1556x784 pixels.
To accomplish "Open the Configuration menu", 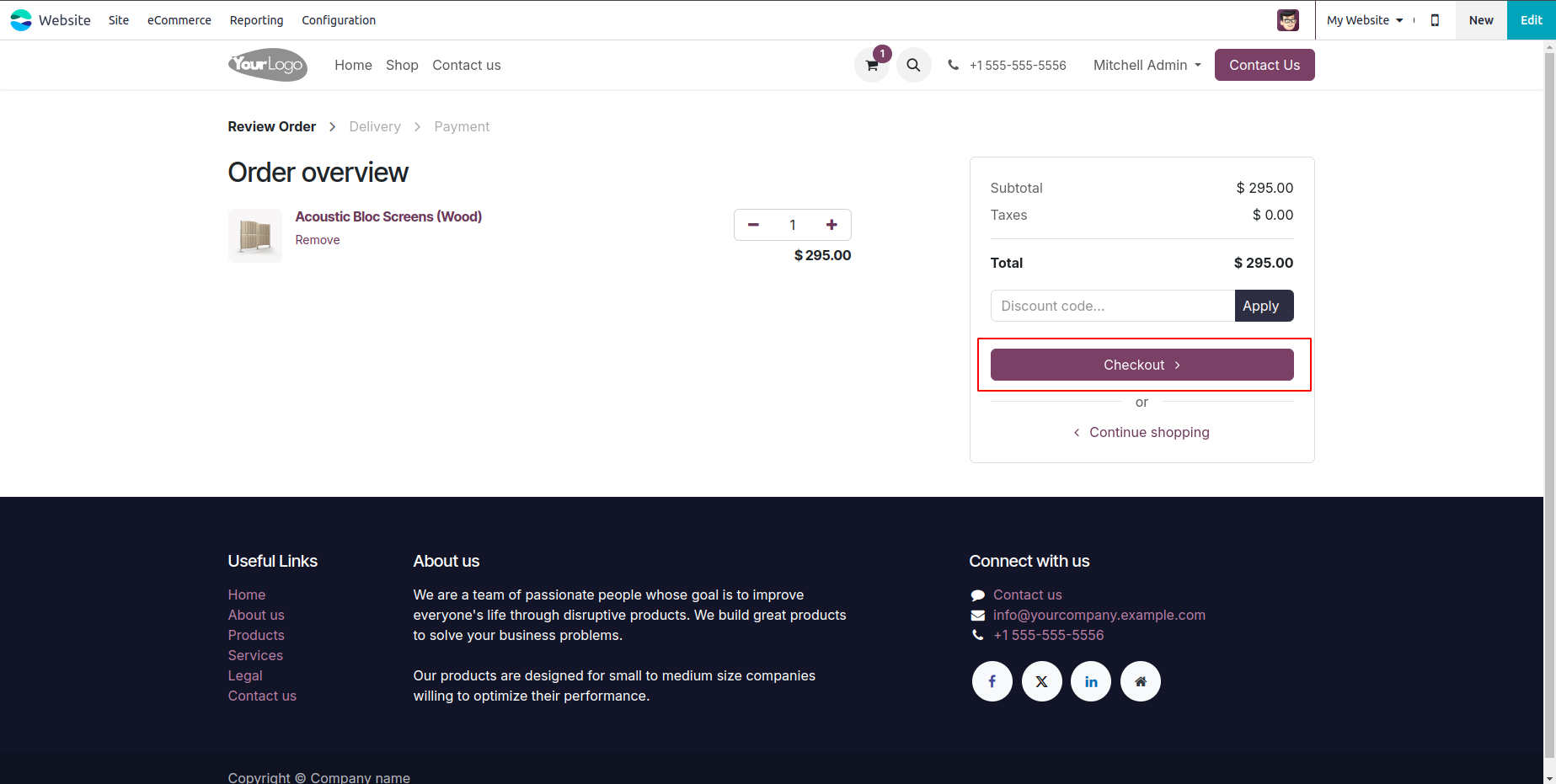I will click(x=339, y=20).
